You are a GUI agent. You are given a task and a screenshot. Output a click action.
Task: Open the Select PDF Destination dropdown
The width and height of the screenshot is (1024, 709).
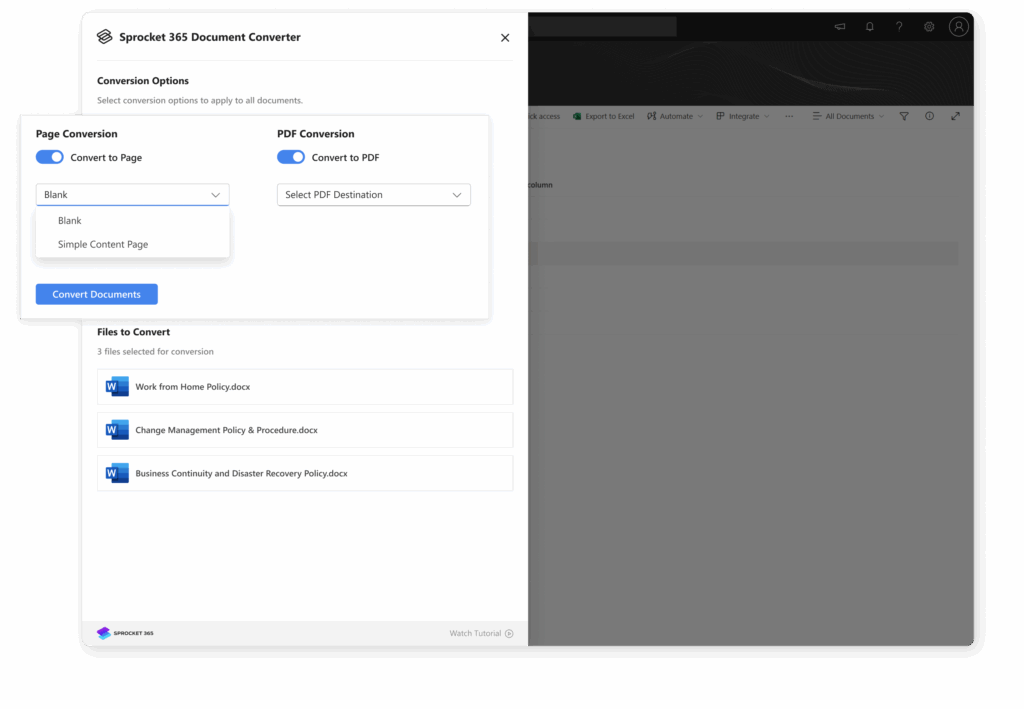pyautogui.click(x=374, y=195)
